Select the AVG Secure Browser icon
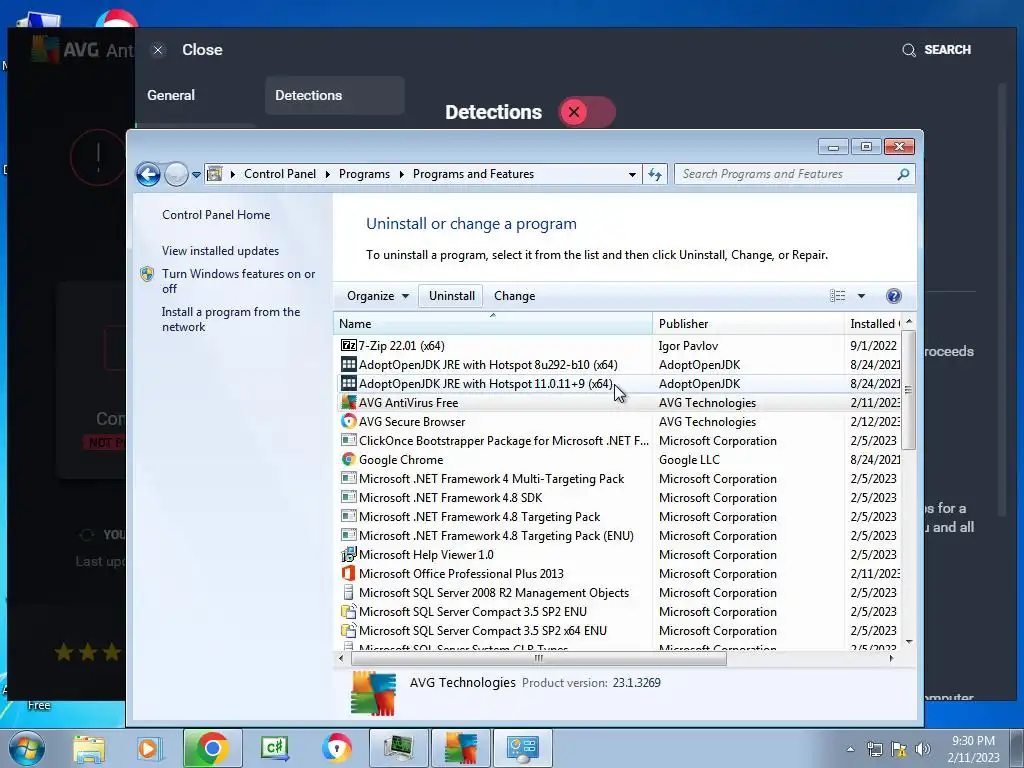This screenshot has width=1024, height=768. tap(349, 421)
